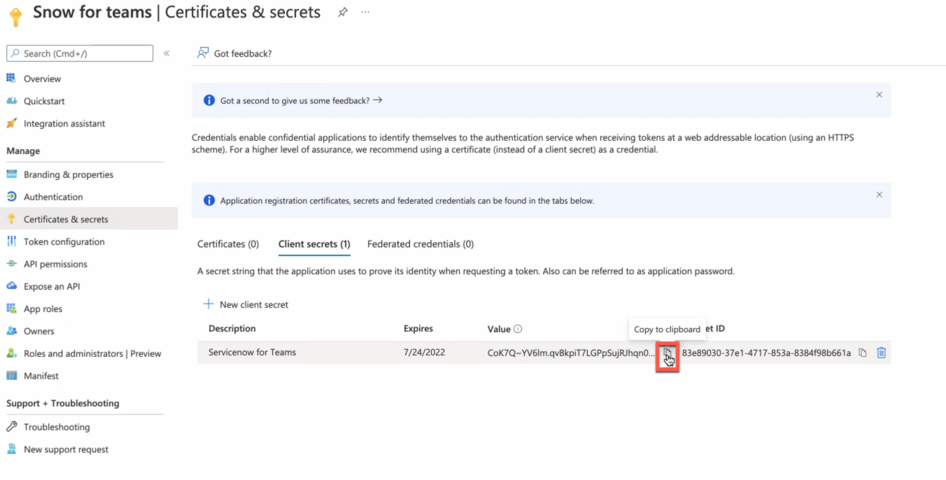Open Expose an API
The image size is (946, 480).
pos(52,286)
